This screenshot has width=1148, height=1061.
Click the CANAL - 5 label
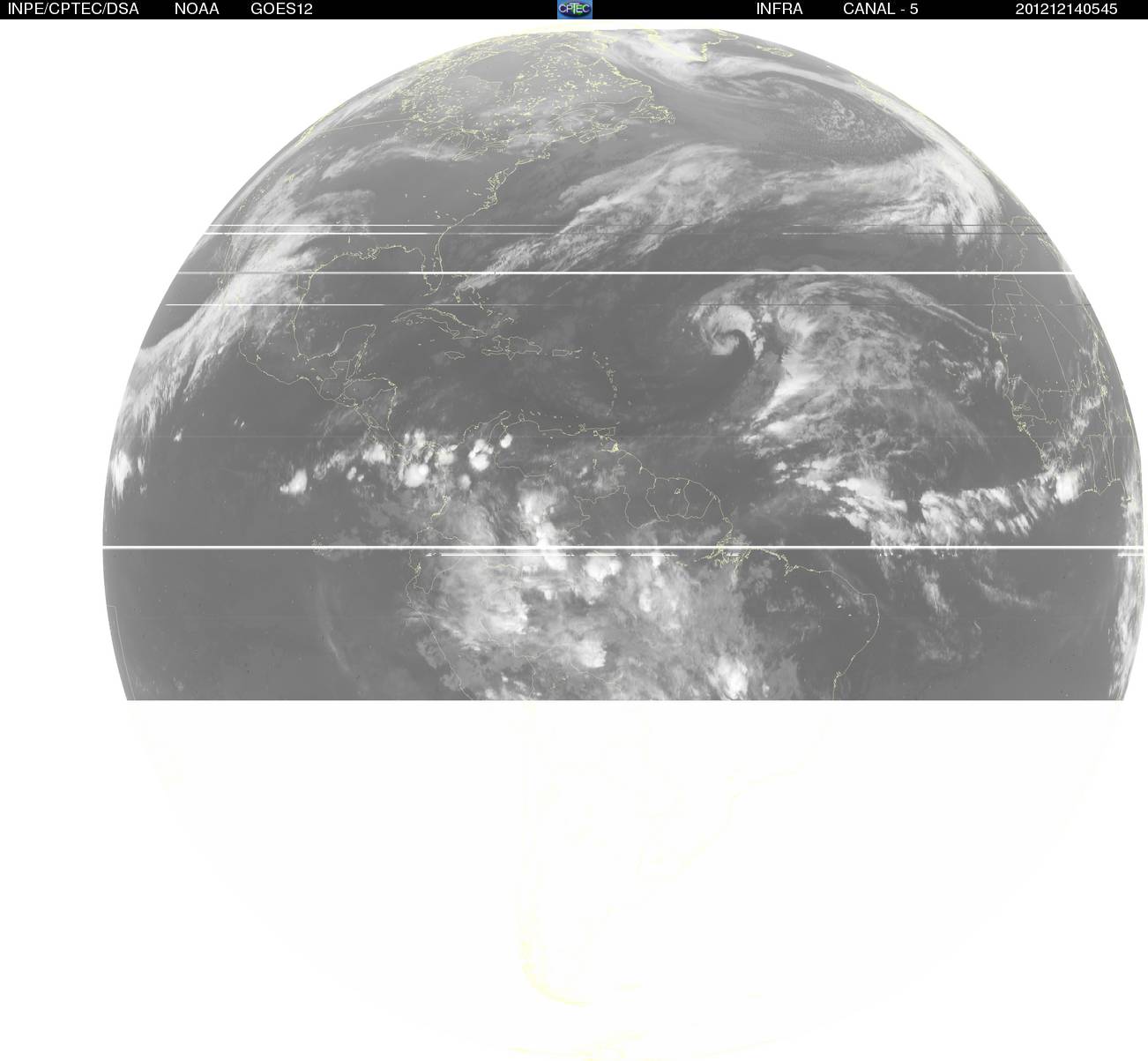coord(880,9)
